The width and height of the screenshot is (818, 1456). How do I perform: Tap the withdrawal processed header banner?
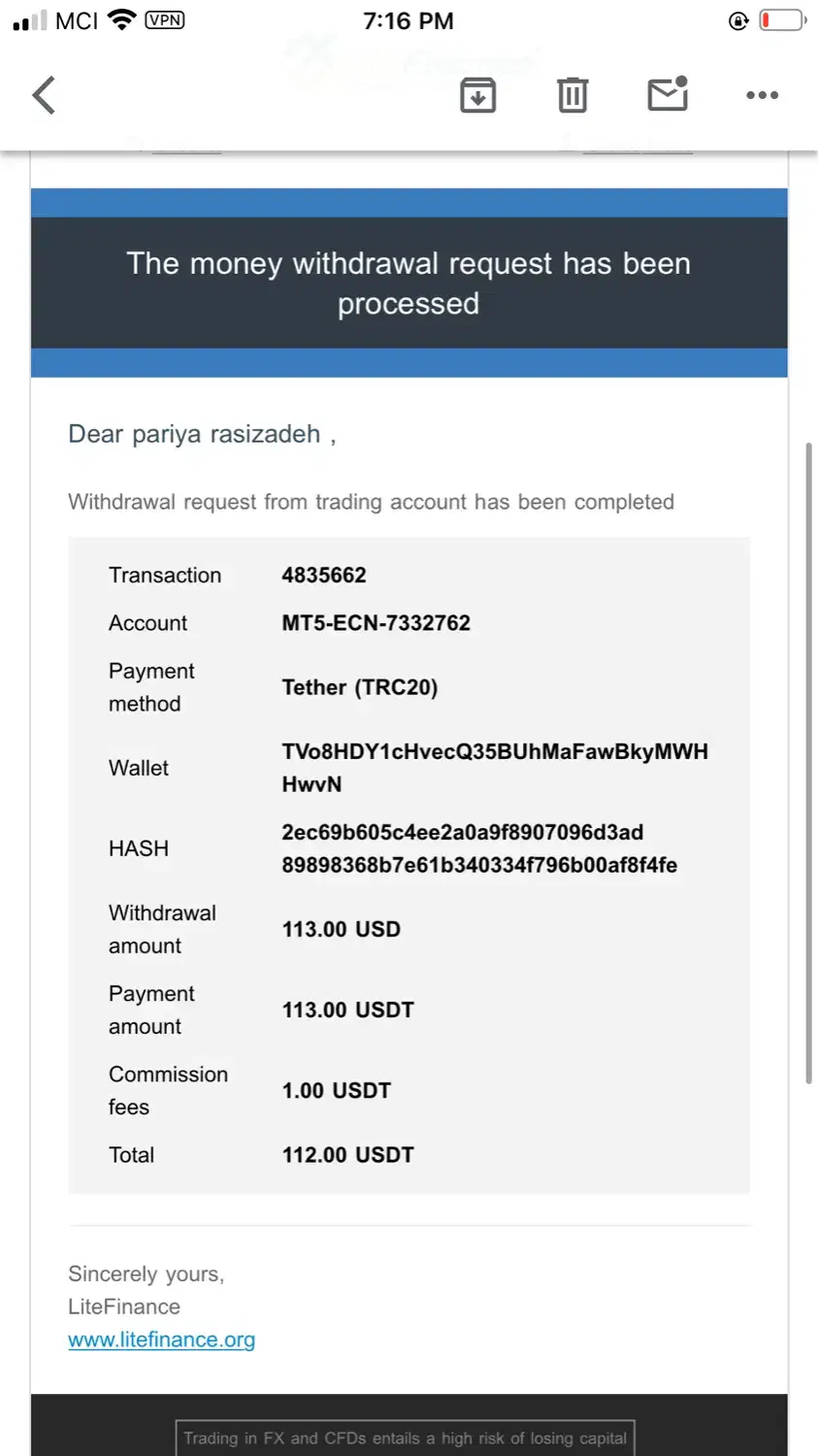[x=409, y=282]
